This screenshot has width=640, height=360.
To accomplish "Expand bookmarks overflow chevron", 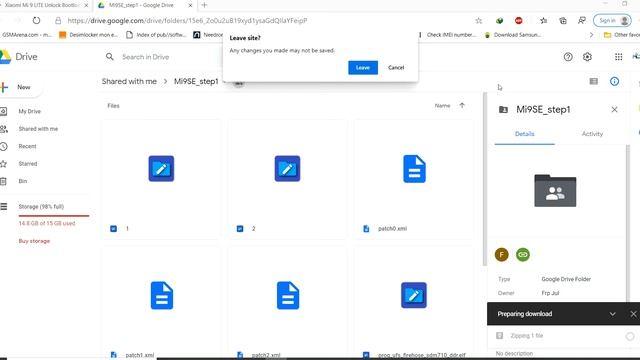I will tap(591, 35).
